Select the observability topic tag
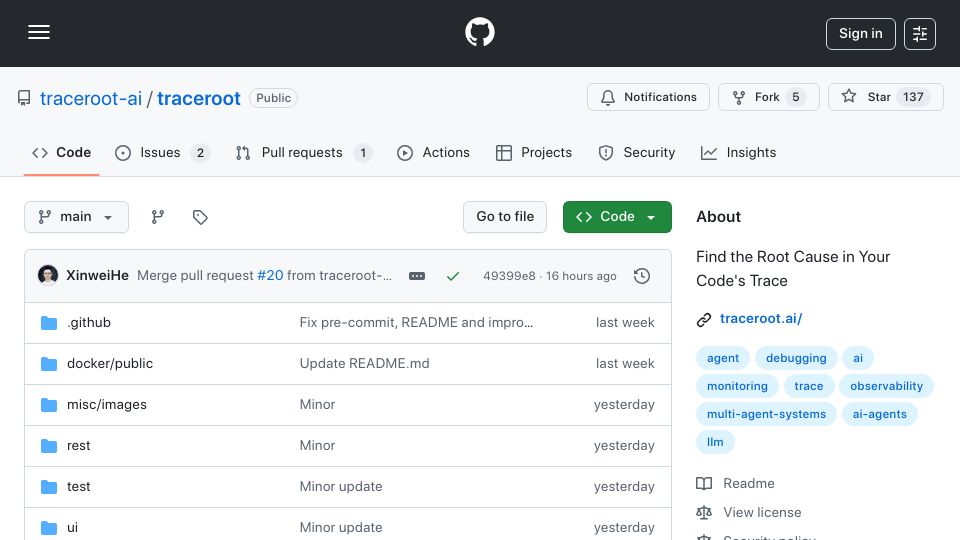Screen dimensions: 960x540 [x=886, y=386]
